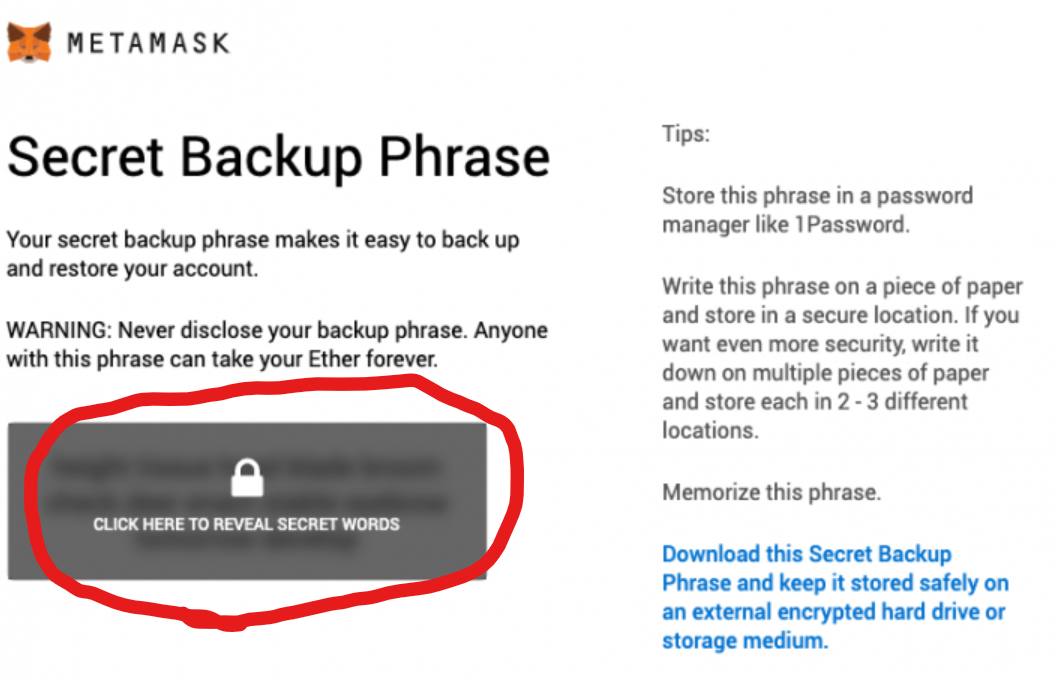The width and height of the screenshot is (1060, 682).
Task: Click the Write this phrase on paper tip
Action: coord(842,358)
